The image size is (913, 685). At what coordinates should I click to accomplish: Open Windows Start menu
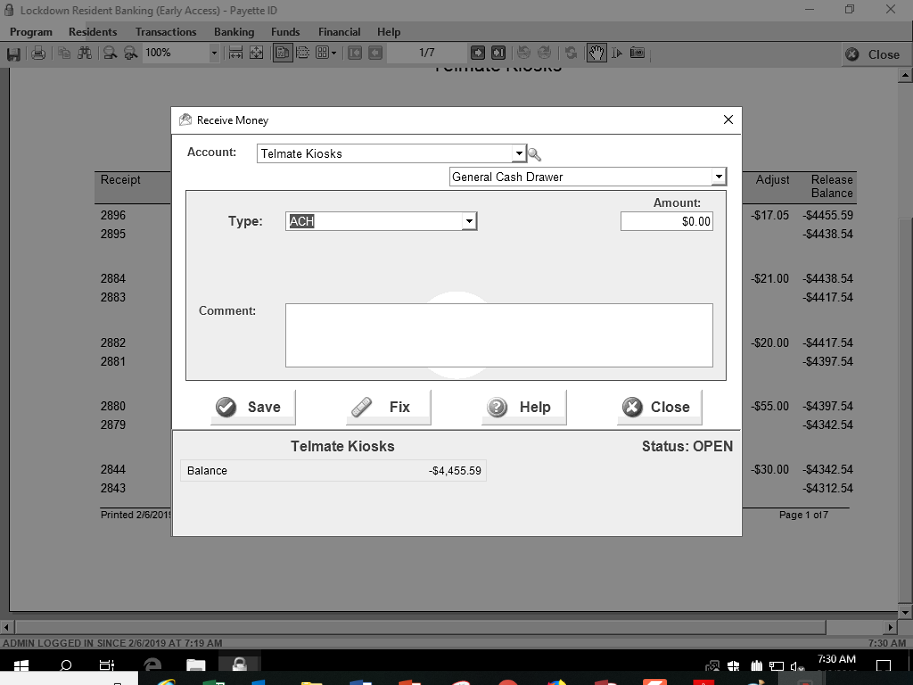click(21, 665)
